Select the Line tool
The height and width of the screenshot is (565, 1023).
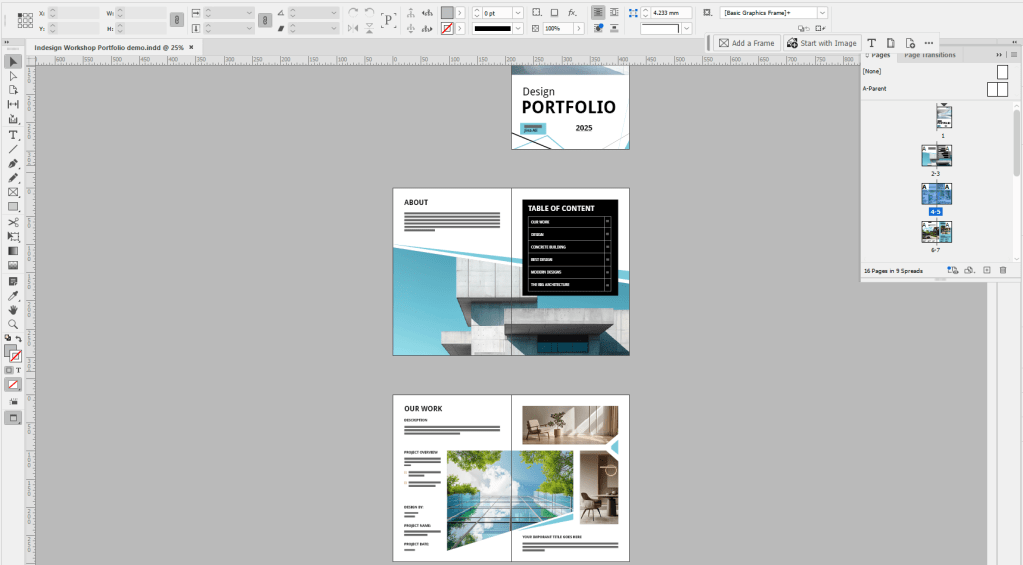(13, 149)
